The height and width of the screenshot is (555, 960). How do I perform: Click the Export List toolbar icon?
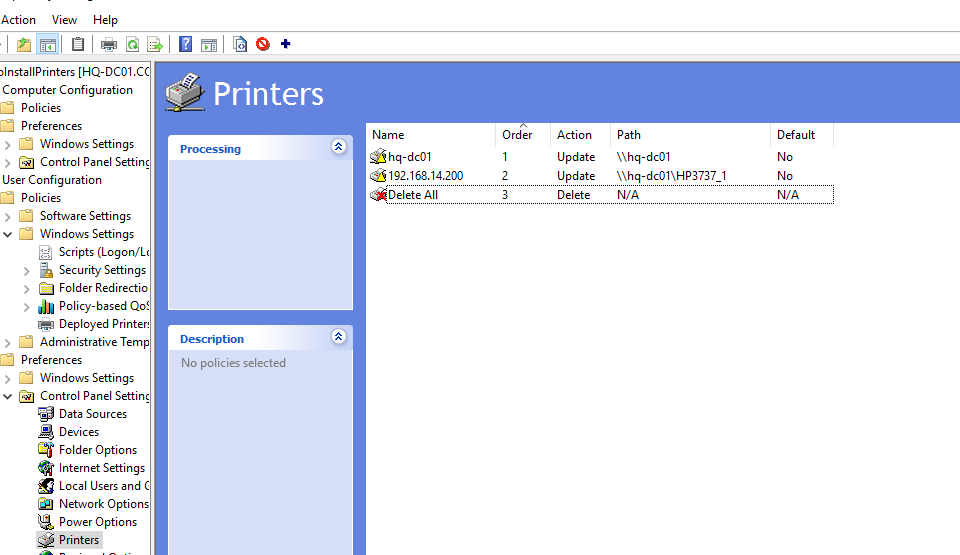coord(155,44)
